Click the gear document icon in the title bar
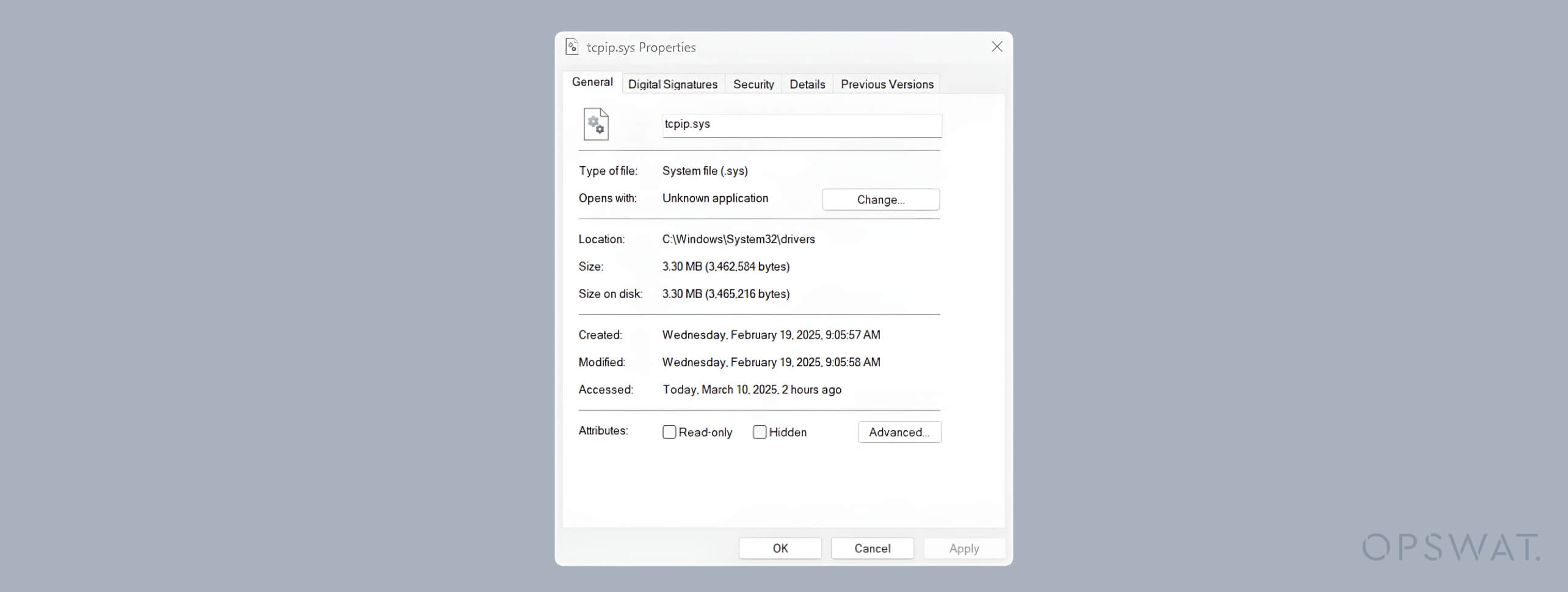This screenshot has height=592, width=1568. click(572, 46)
